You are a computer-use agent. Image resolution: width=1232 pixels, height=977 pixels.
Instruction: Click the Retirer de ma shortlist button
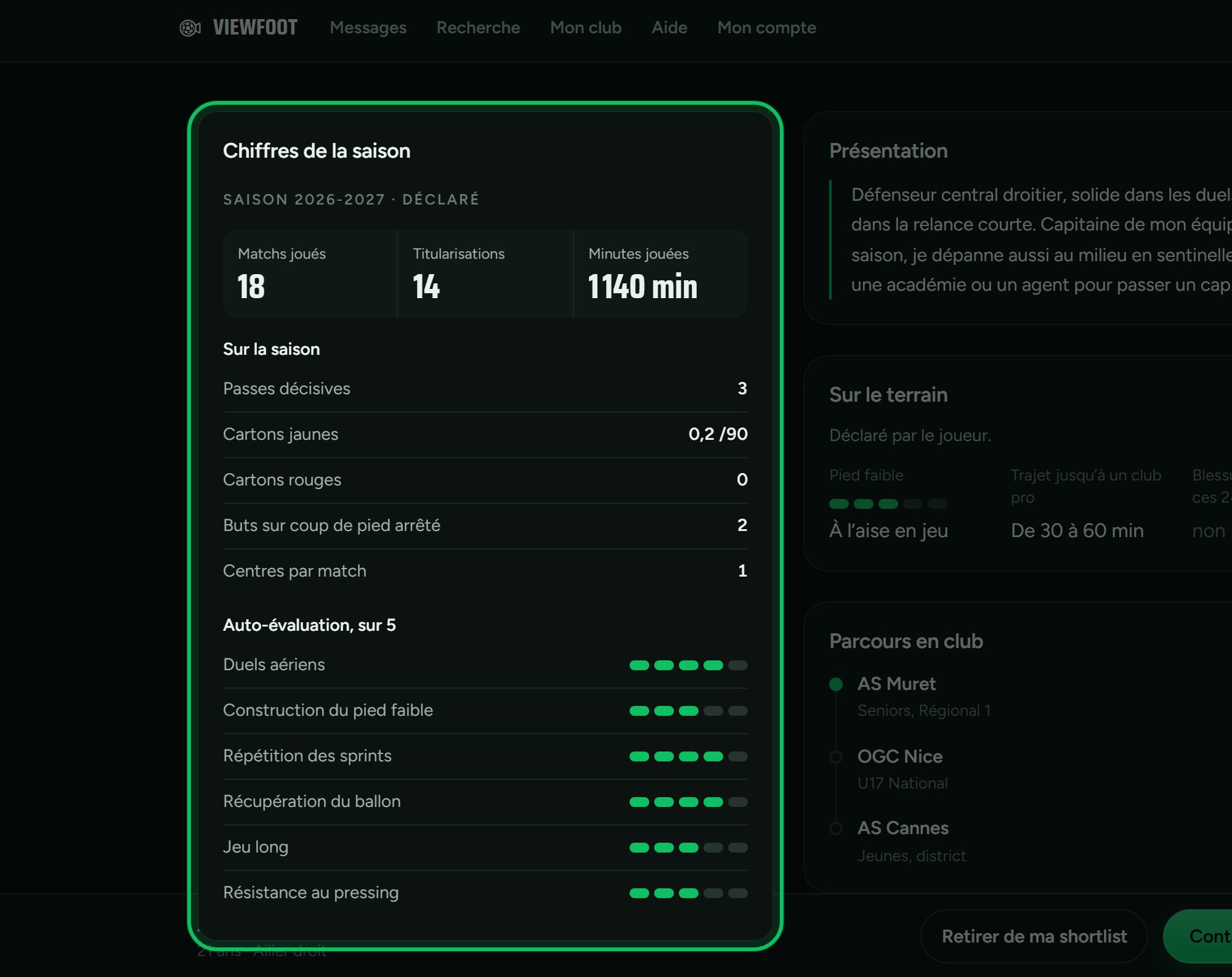1034,936
